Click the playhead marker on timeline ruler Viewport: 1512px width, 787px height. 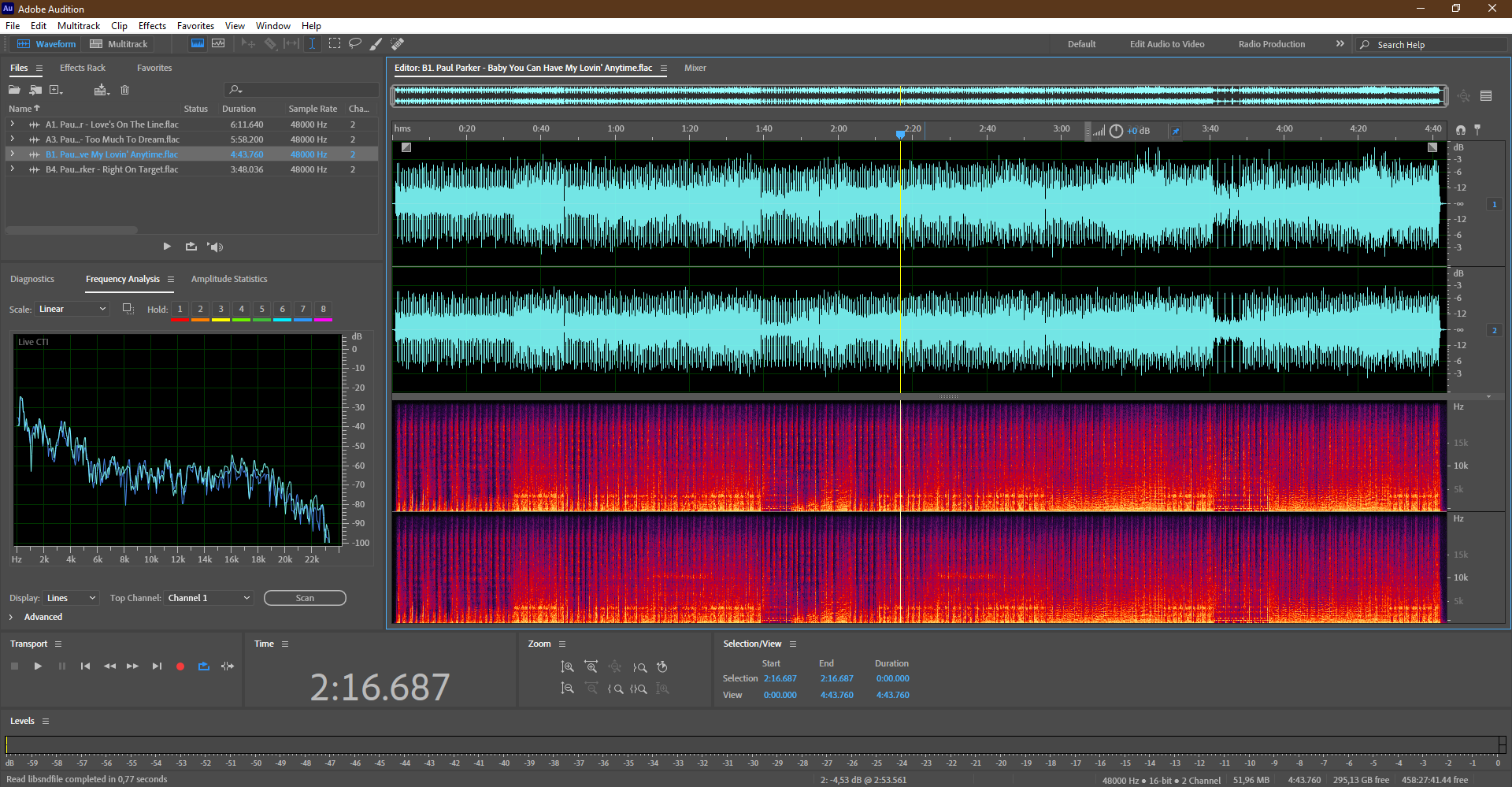[900, 135]
